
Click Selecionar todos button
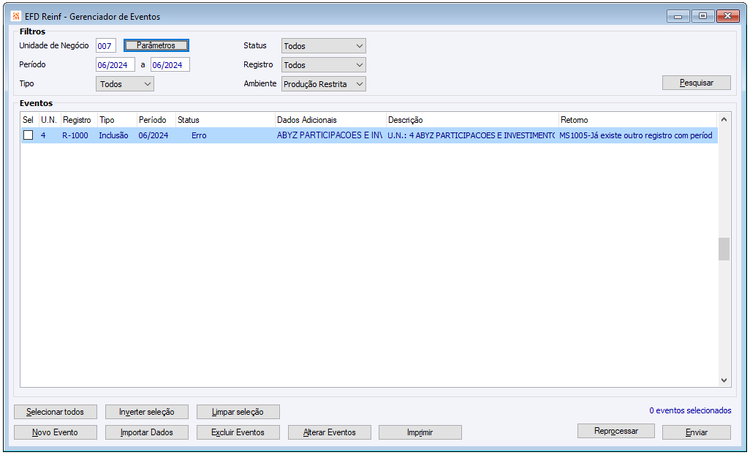point(55,412)
